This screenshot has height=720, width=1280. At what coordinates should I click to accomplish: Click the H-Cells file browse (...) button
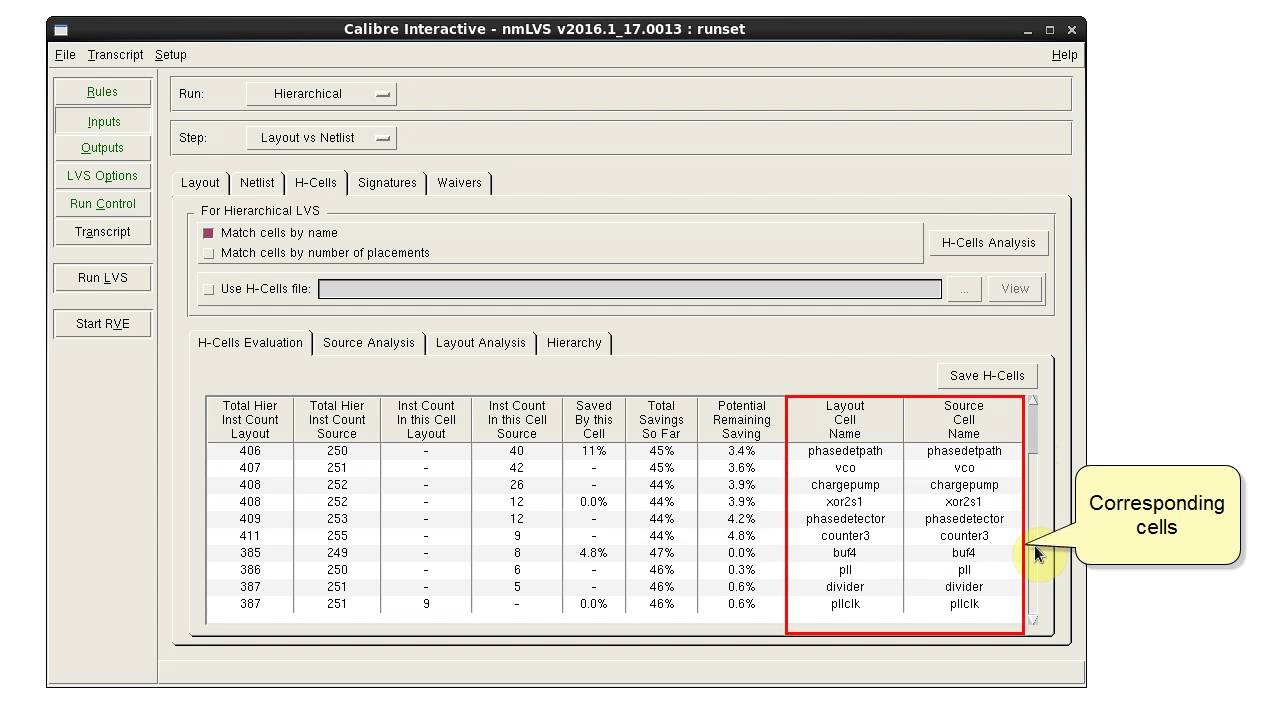(x=964, y=289)
